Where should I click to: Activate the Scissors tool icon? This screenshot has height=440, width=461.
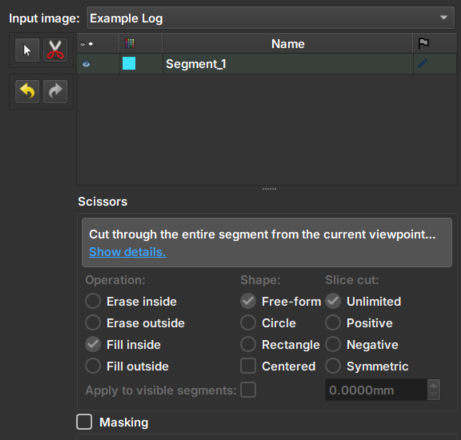(55, 50)
